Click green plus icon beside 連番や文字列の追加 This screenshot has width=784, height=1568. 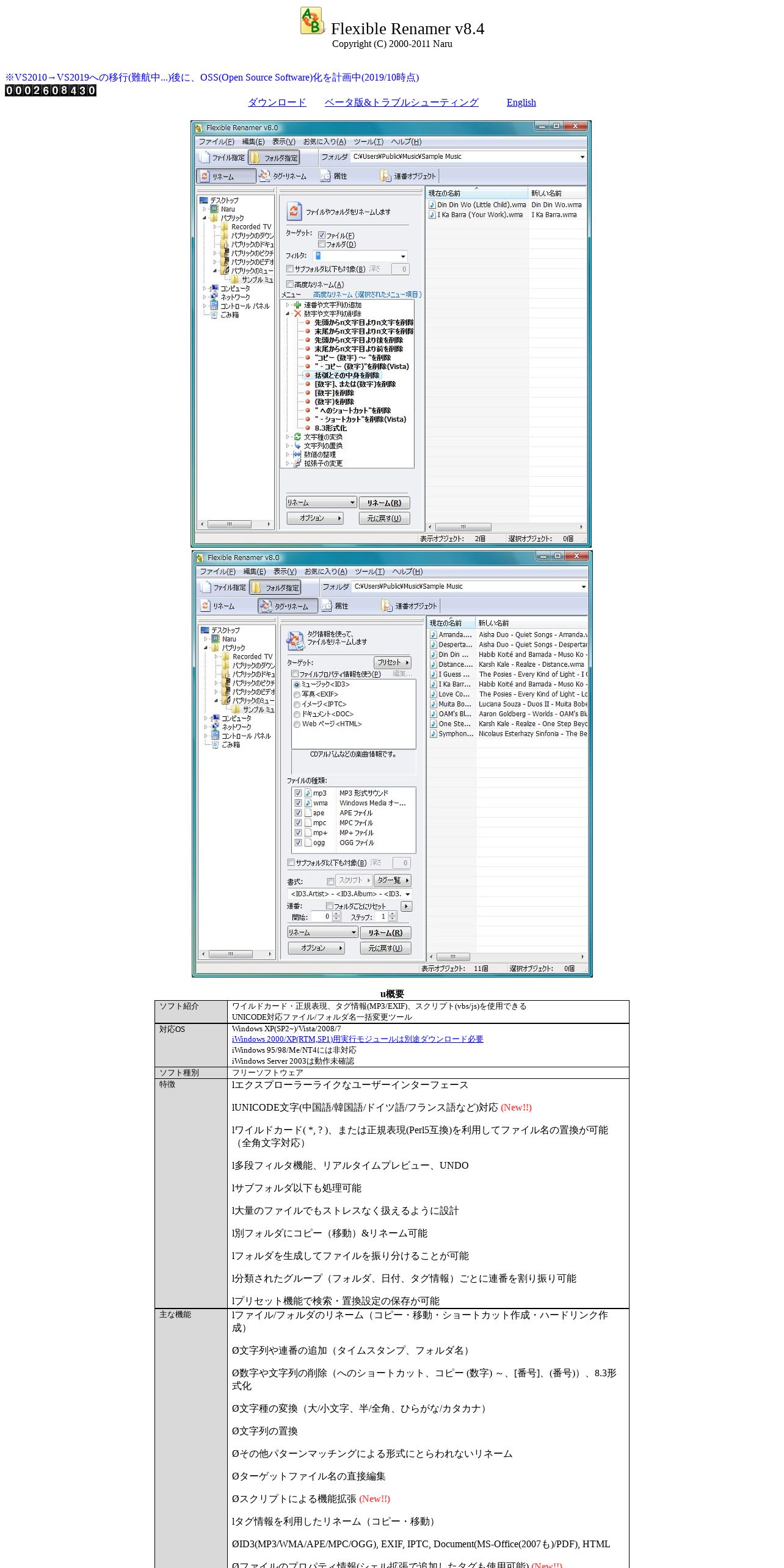point(298,305)
